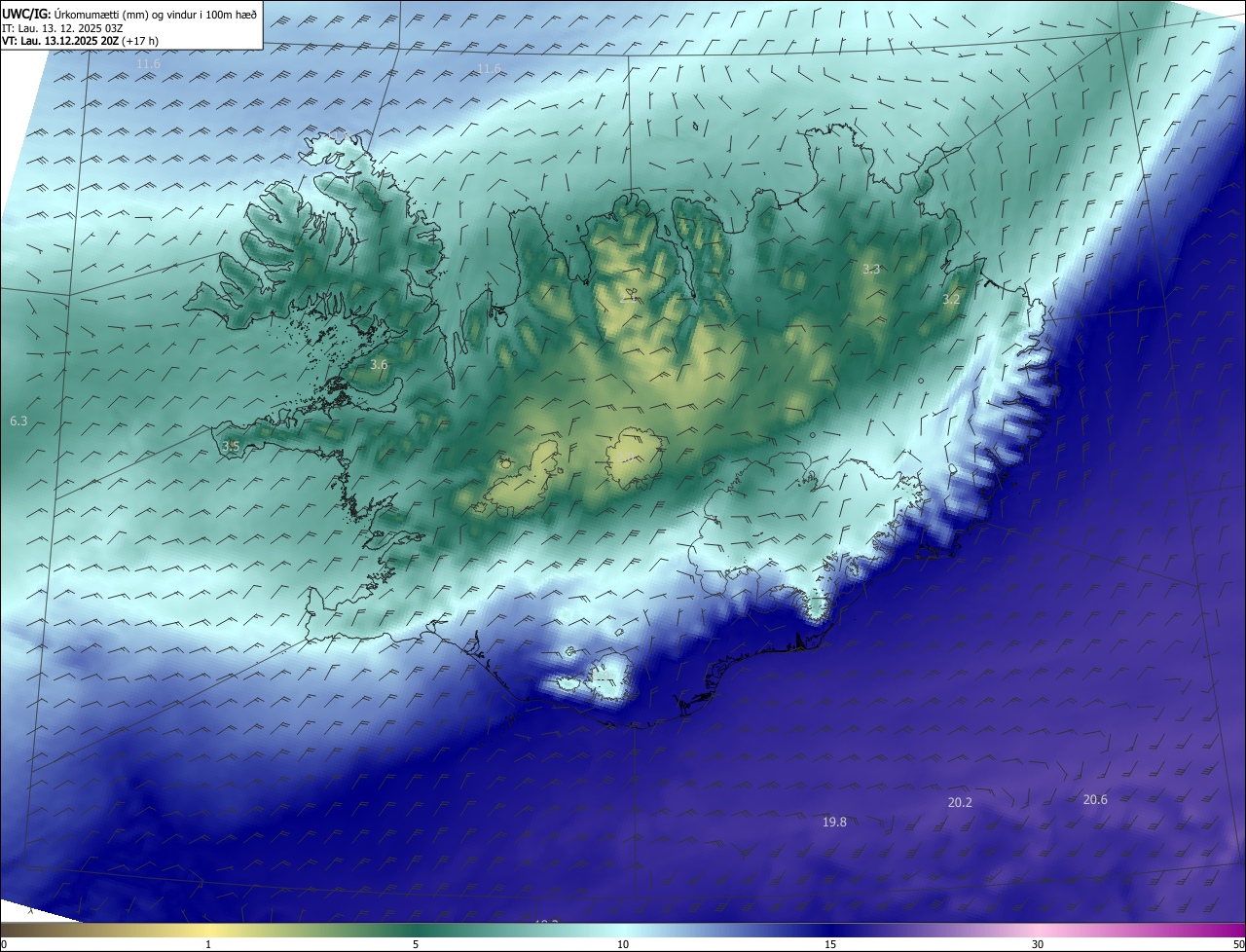The image size is (1246, 952).
Task: Click the colorbar legend strip below the map
Action: click(623, 930)
